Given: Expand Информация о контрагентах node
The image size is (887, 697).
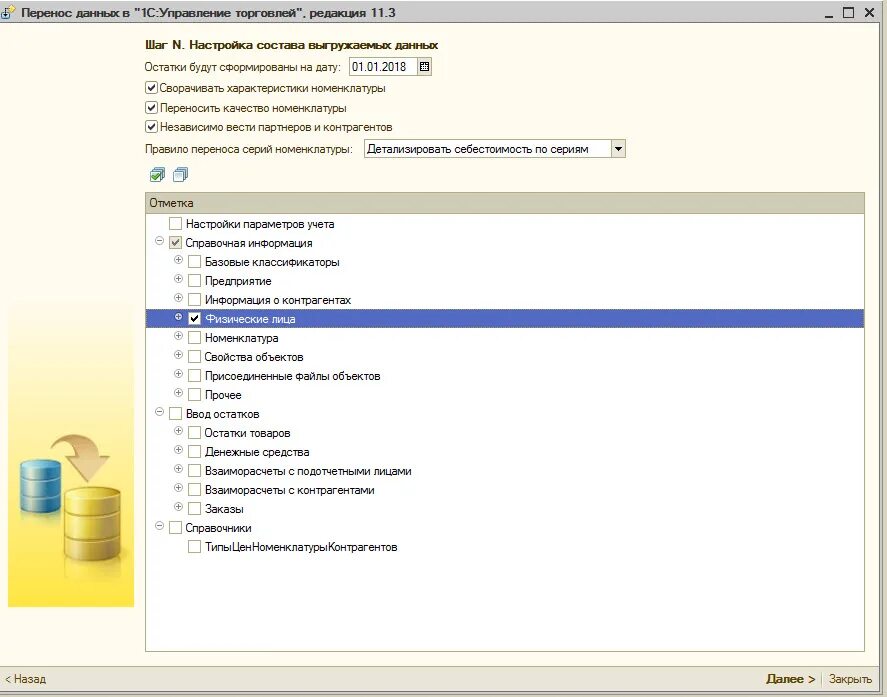Looking at the screenshot, I should tap(178, 298).
